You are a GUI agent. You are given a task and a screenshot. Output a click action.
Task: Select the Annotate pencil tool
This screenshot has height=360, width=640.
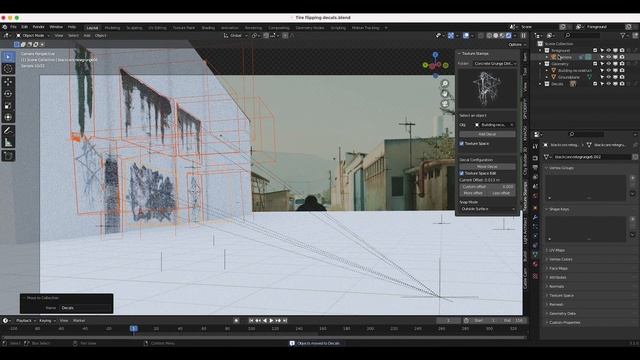point(8,131)
